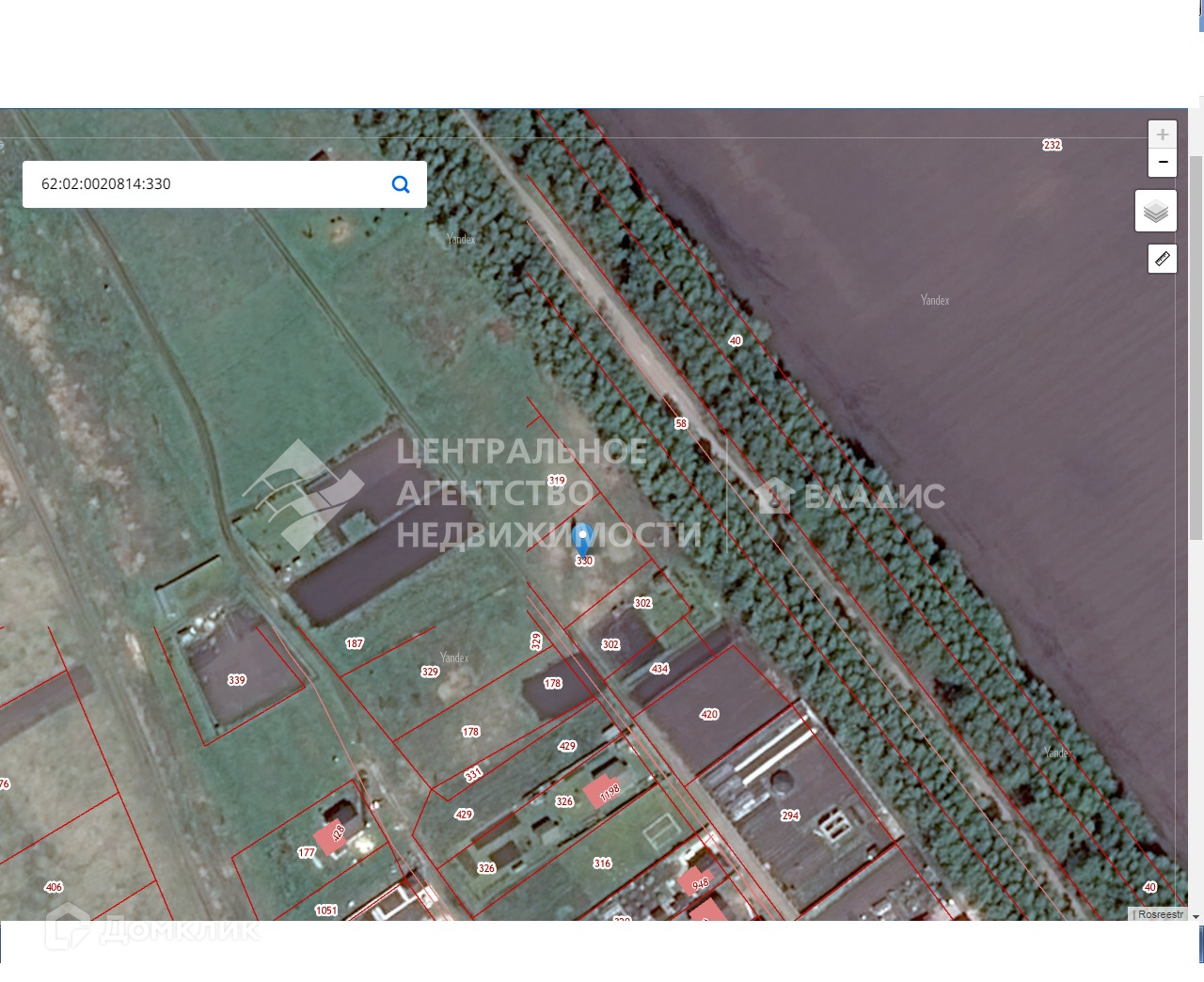Zoom out of the map

click(1163, 163)
